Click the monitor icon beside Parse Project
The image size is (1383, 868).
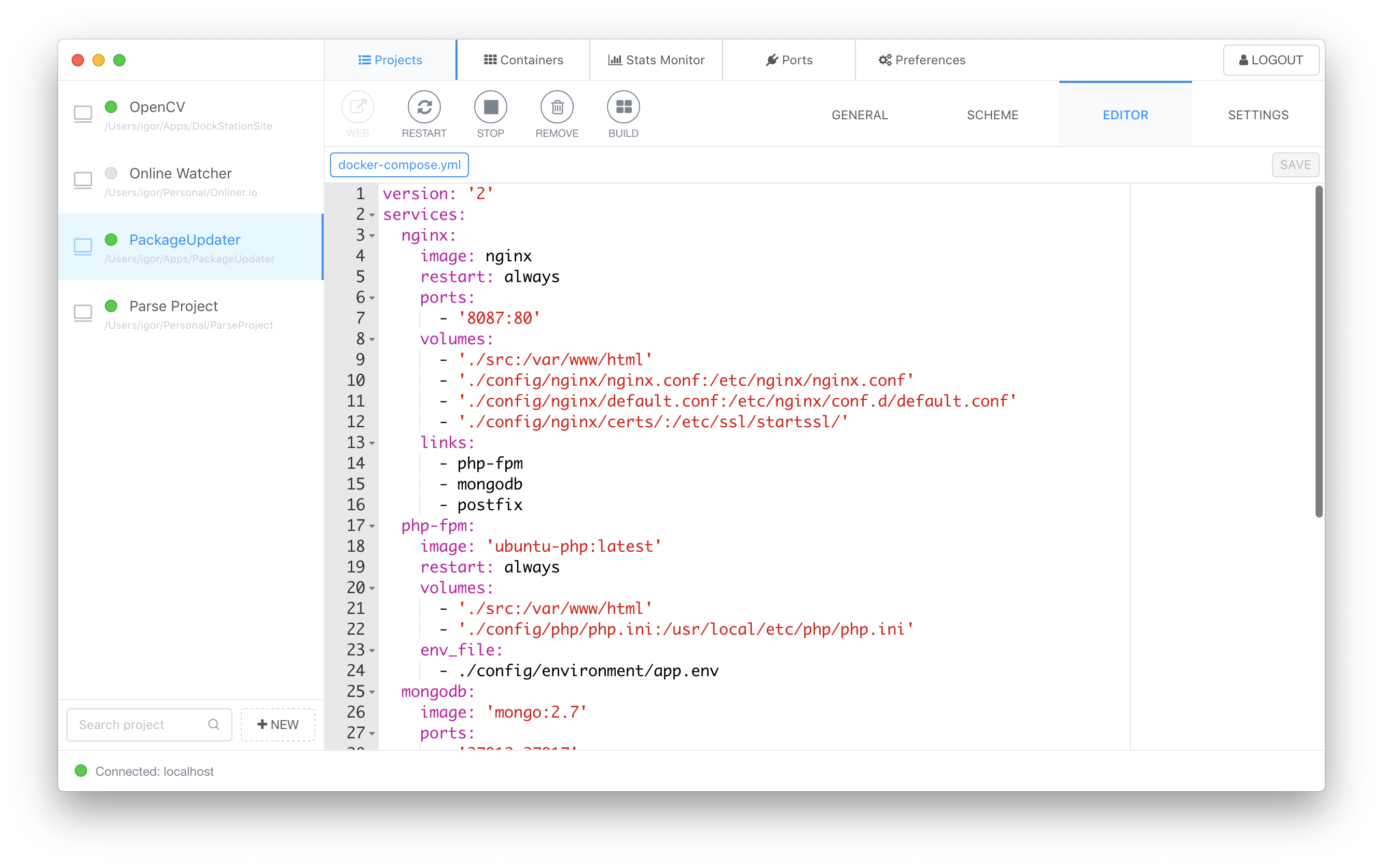coord(84,313)
